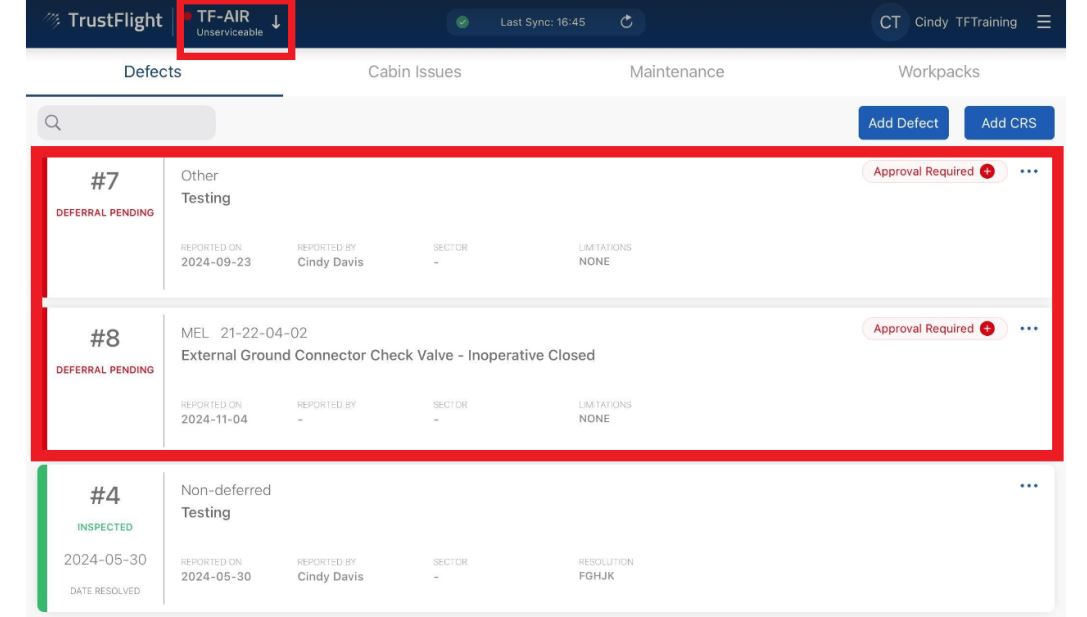This screenshot has height=617, width=1087.
Task: Click the magnifying glass search icon
Action: click(53, 123)
